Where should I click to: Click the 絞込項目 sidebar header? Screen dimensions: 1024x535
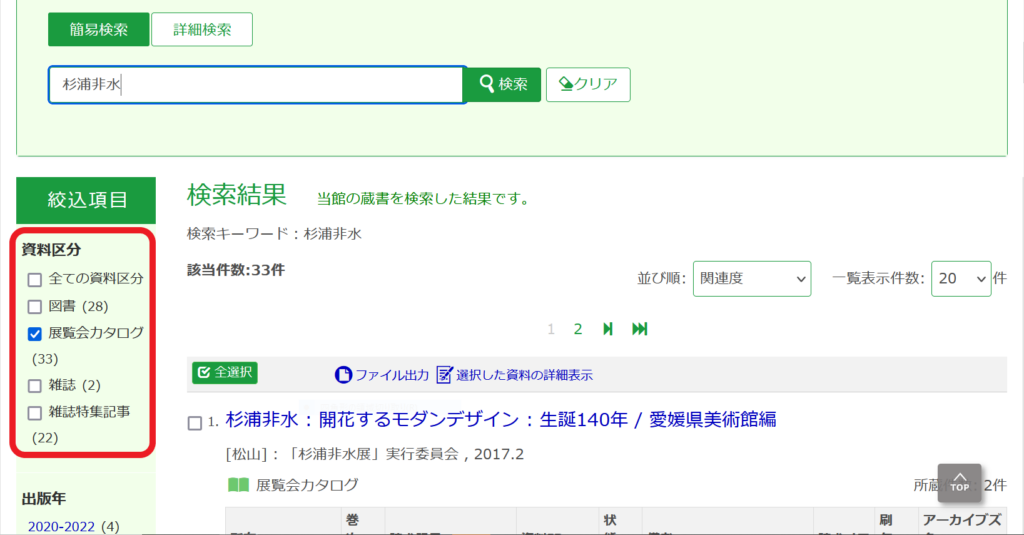pos(86,200)
